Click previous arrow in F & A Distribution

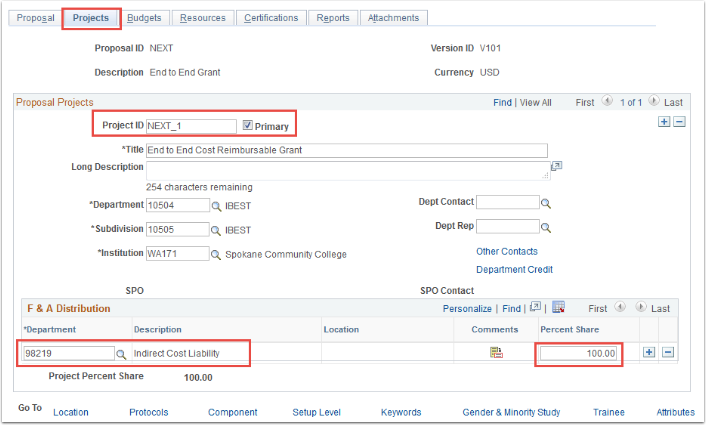point(620,307)
